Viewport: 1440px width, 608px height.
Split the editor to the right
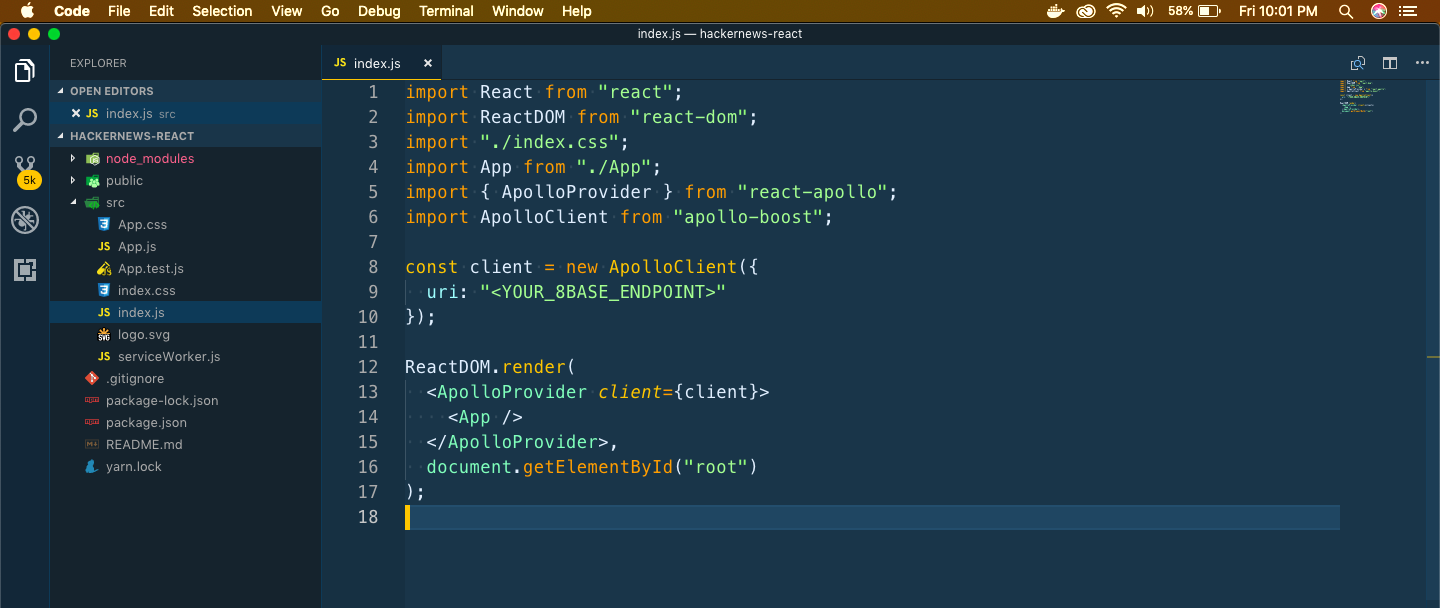(x=1390, y=63)
